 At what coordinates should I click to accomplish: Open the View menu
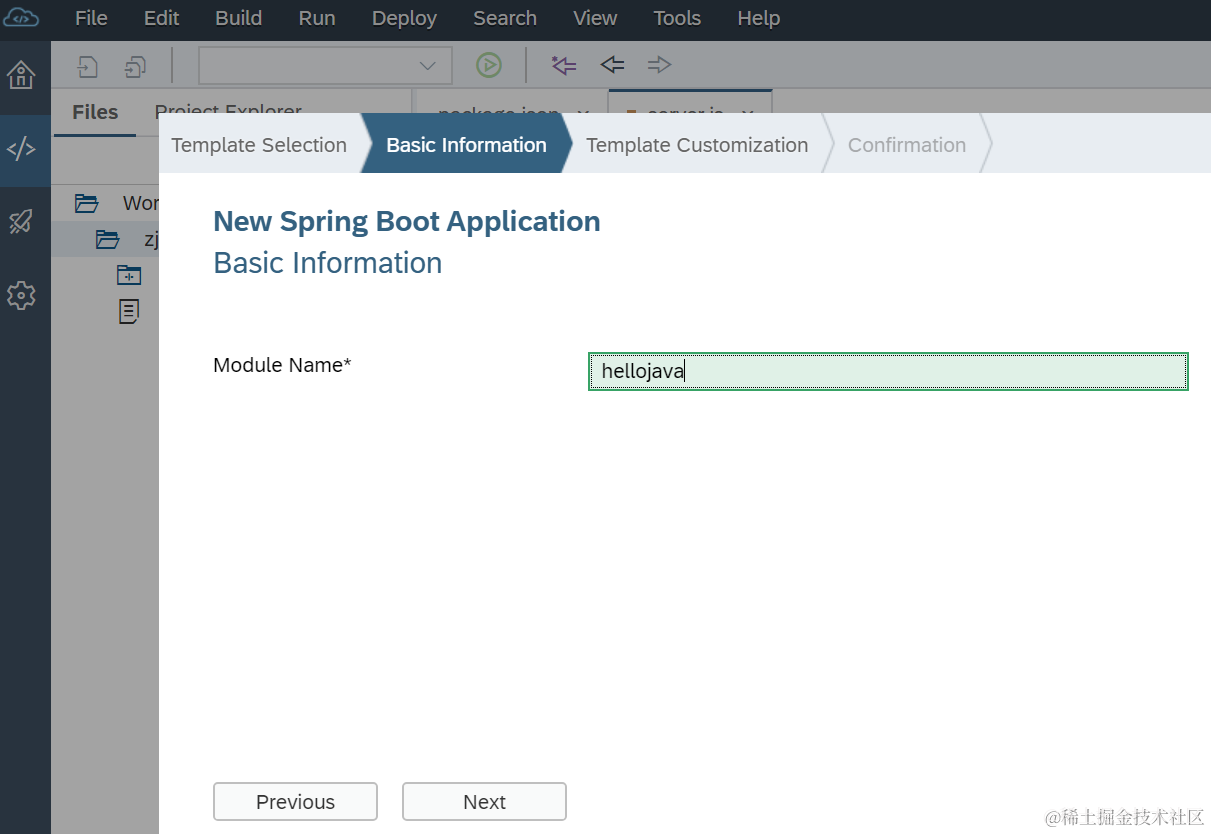pos(595,18)
